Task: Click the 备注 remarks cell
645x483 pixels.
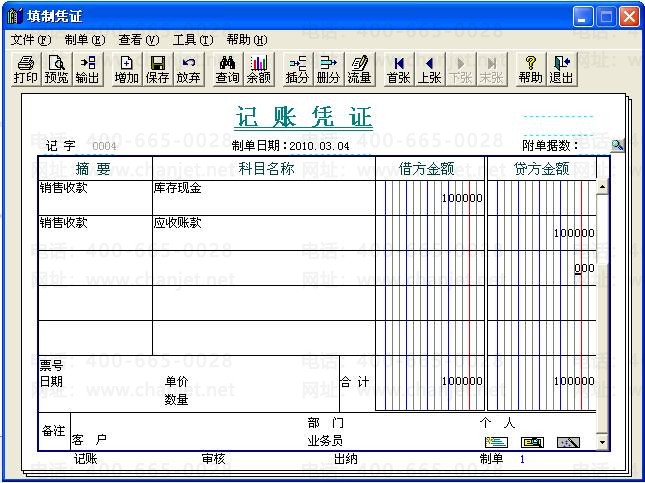Action: (53, 431)
